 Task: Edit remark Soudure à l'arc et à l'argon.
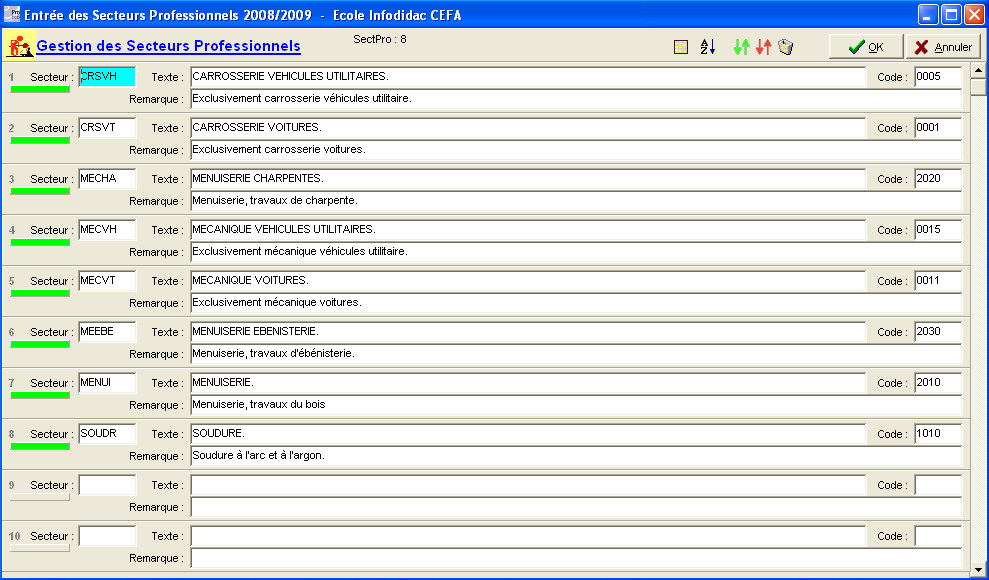[576, 456]
